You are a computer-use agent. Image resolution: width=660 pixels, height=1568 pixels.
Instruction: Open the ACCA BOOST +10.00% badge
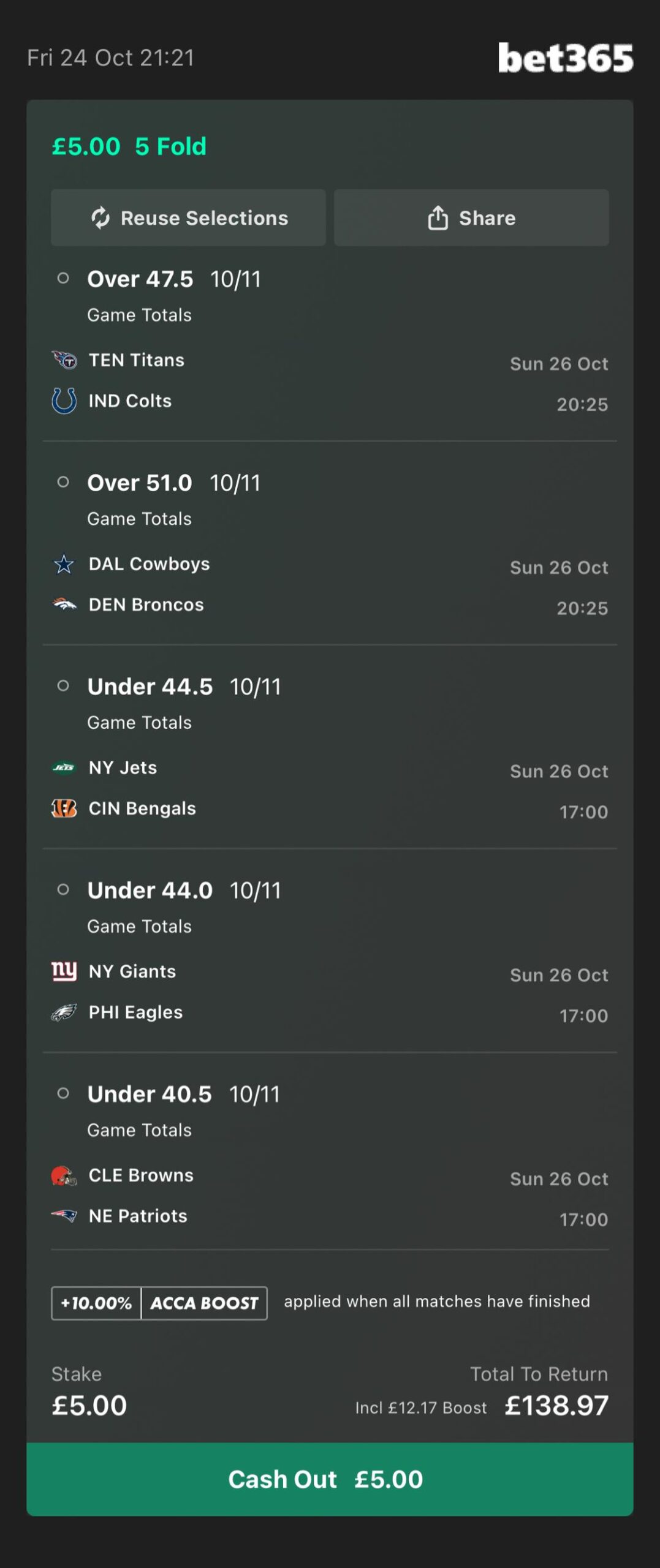pyautogui.click(x=159, y=1303)
